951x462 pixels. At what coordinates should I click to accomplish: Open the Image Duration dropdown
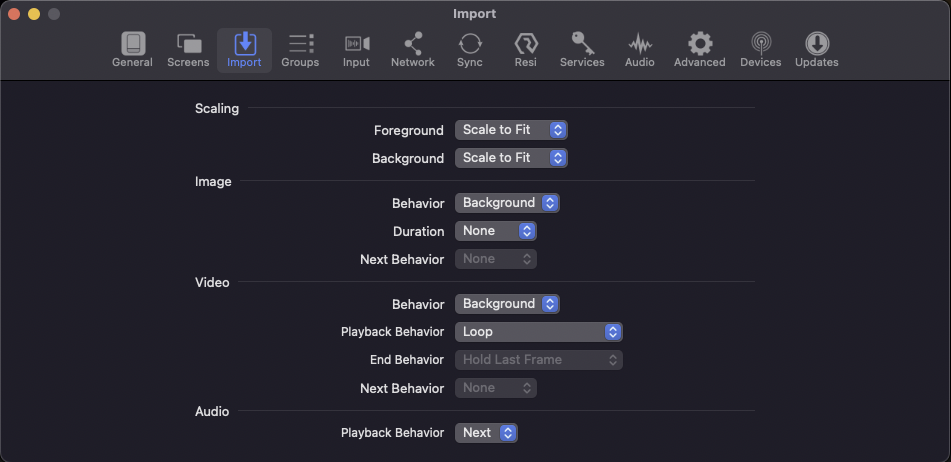pos(496,230)
